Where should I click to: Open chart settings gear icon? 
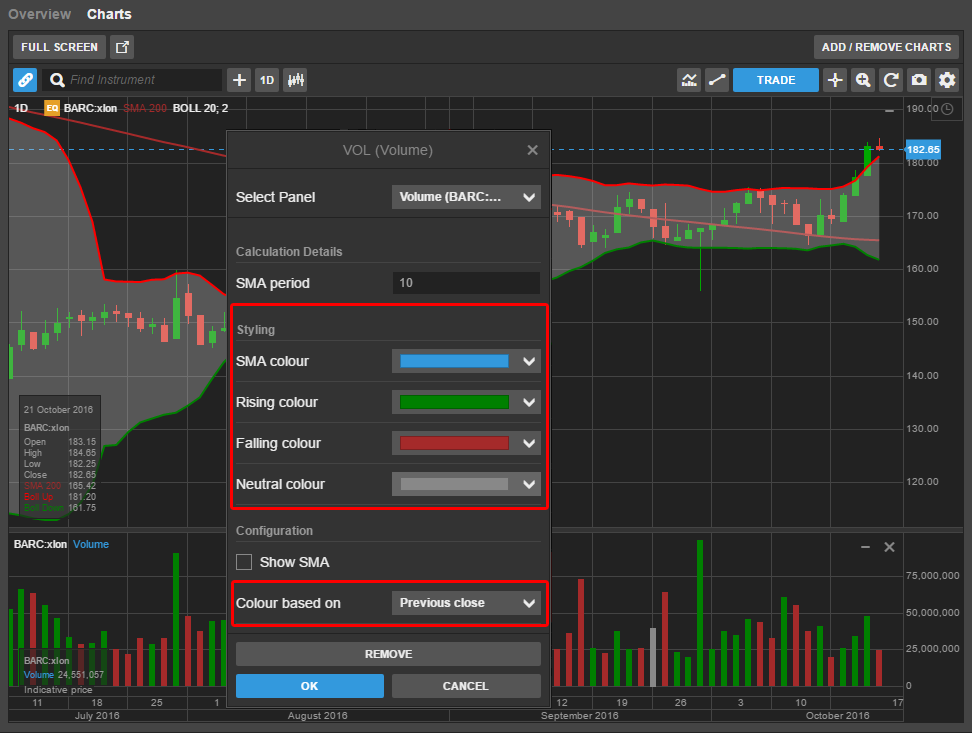(x=946, y=80)
